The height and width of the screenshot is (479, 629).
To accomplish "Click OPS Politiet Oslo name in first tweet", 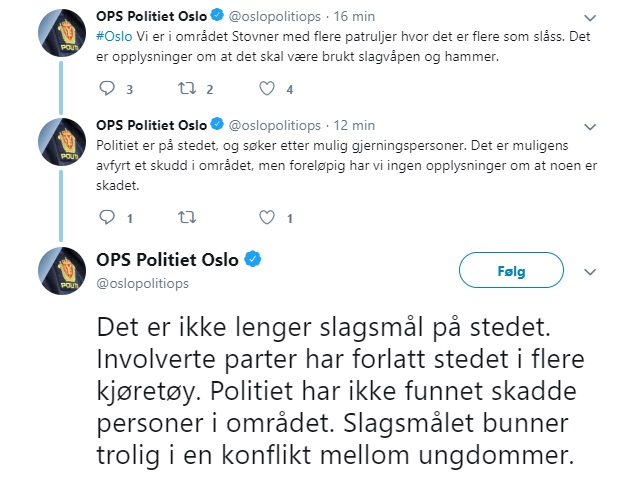I will coord(151,15).
